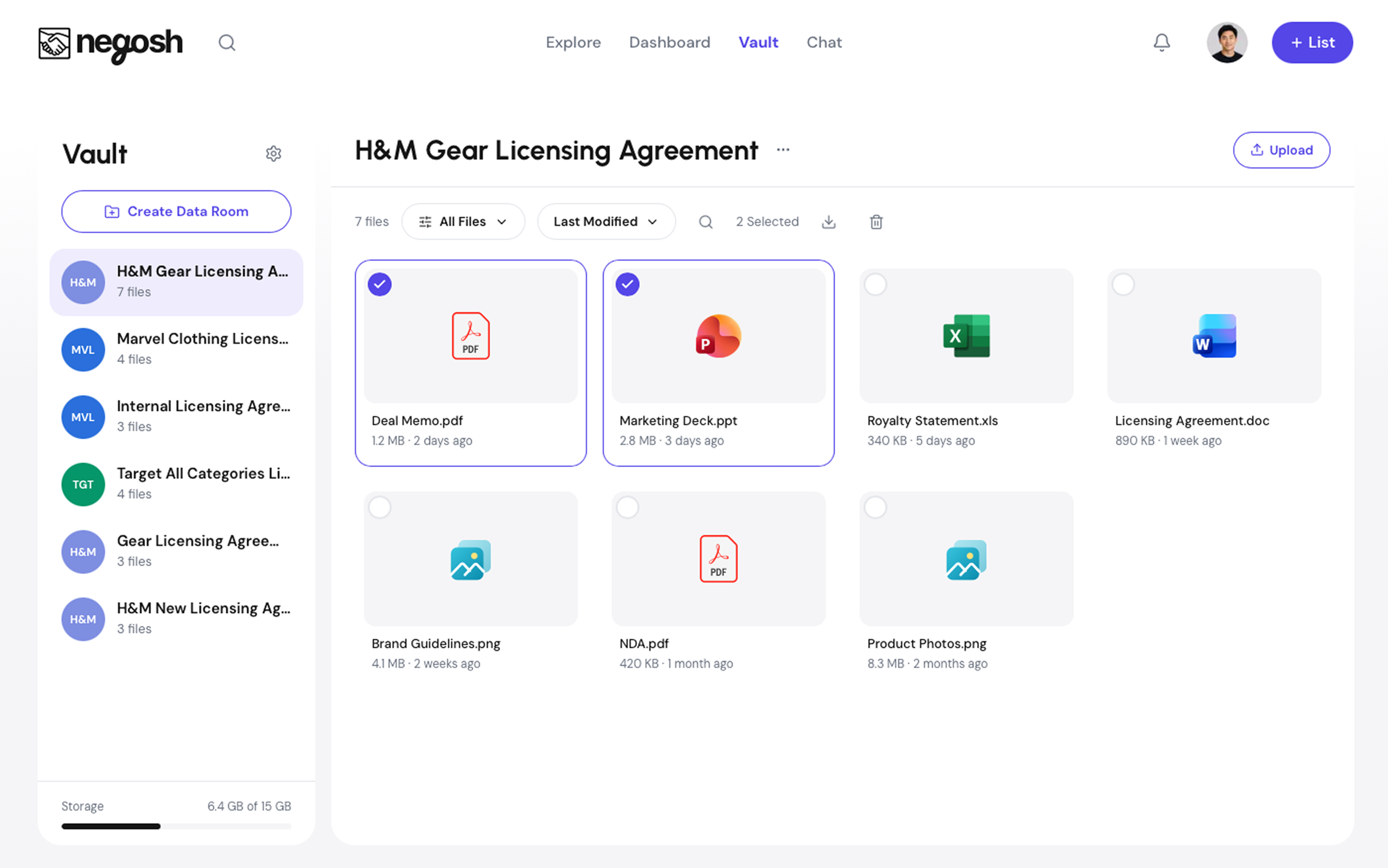
Task: Click the Licensing Agreement.doc file name
Action: (1192, 421)
